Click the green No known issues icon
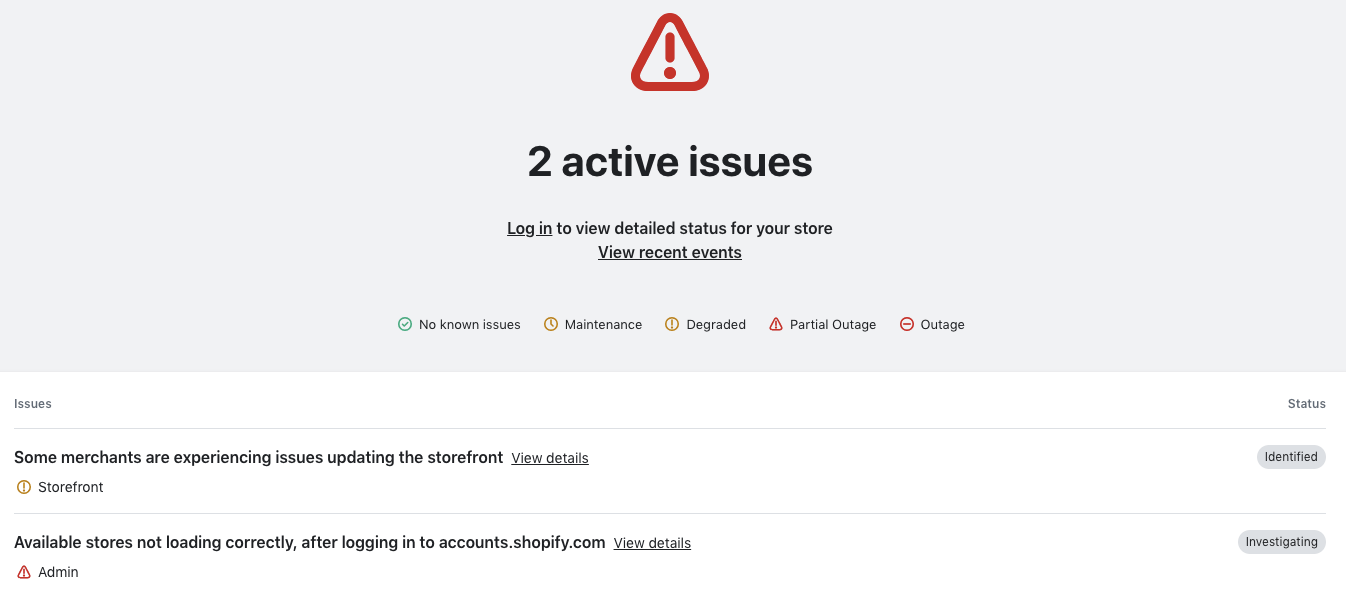 405,324
